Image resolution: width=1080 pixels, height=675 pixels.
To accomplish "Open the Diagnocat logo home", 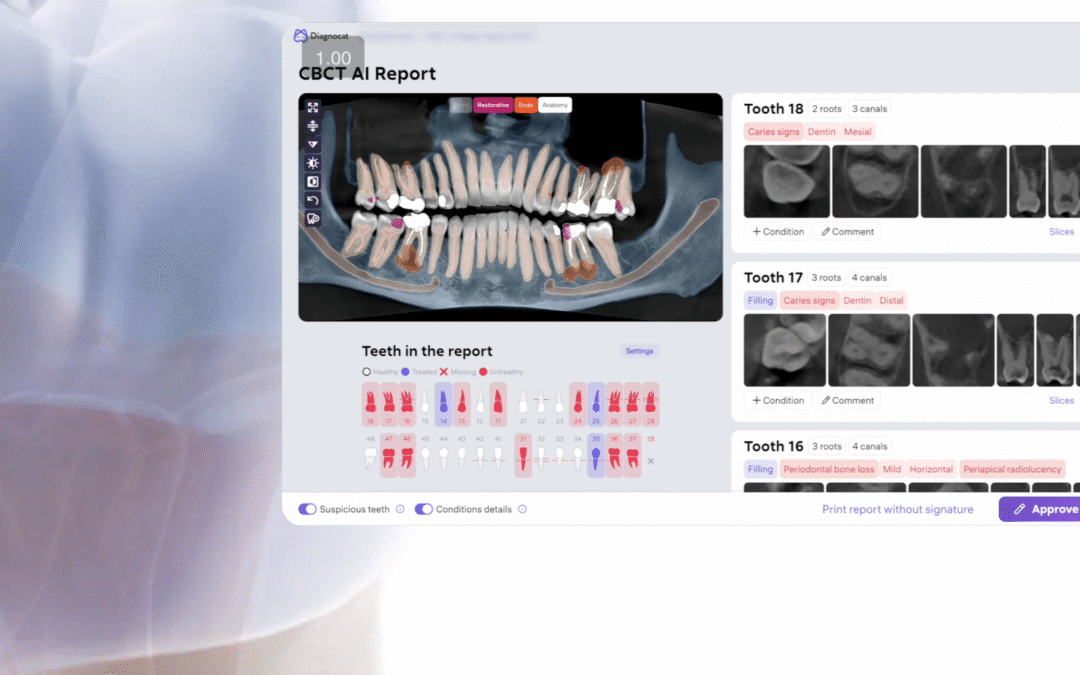I will (315, 35).
